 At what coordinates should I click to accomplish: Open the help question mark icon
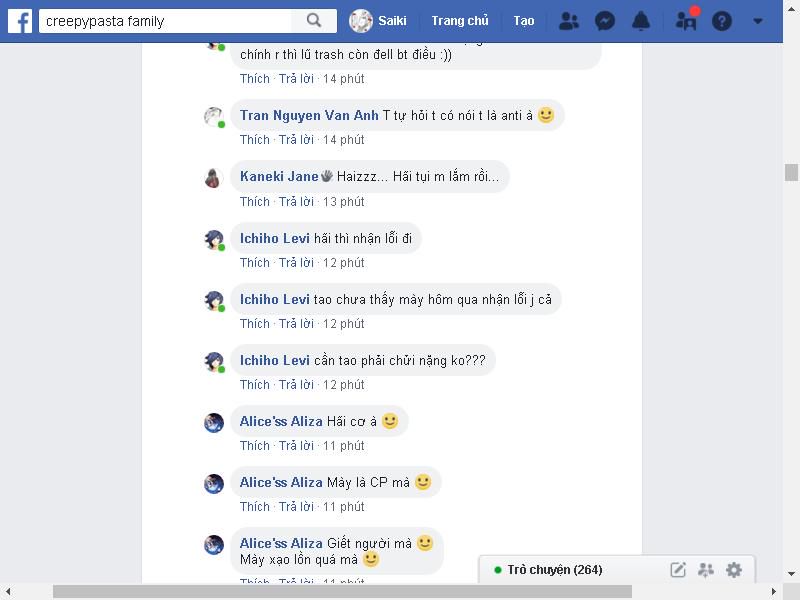pos(722,21)
